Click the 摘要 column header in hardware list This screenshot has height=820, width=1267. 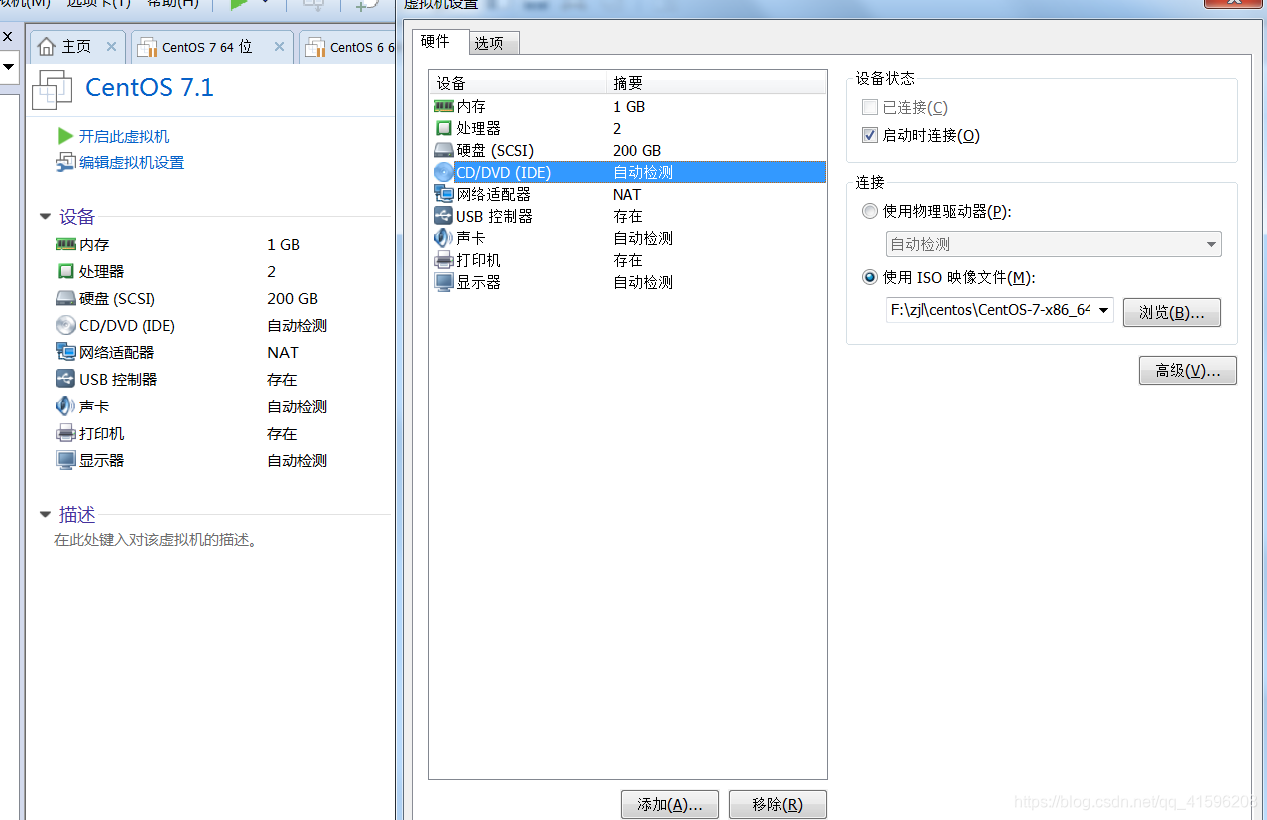[717, 83]
